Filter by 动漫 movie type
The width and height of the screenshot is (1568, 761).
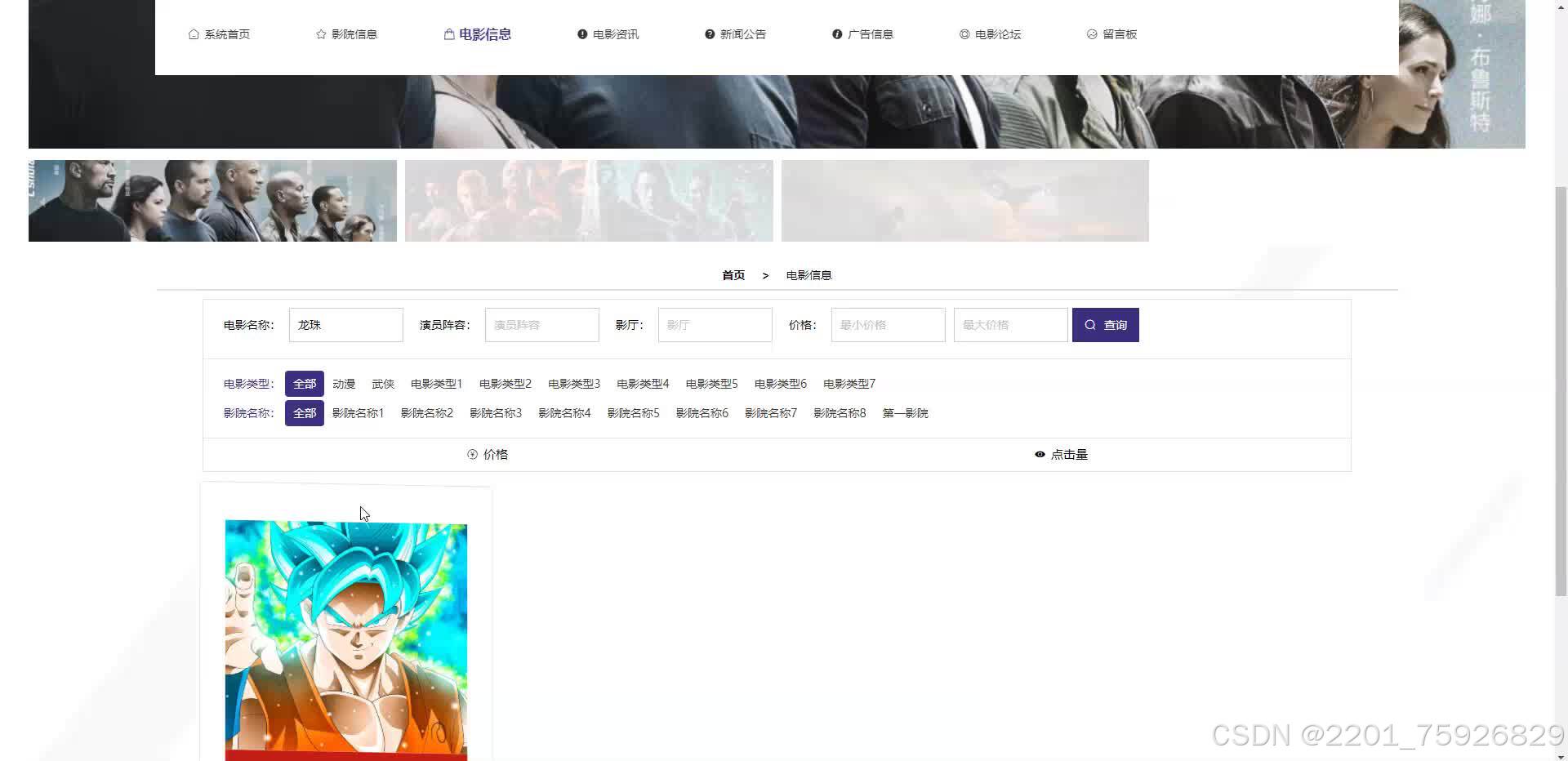(x=344, y=384)
